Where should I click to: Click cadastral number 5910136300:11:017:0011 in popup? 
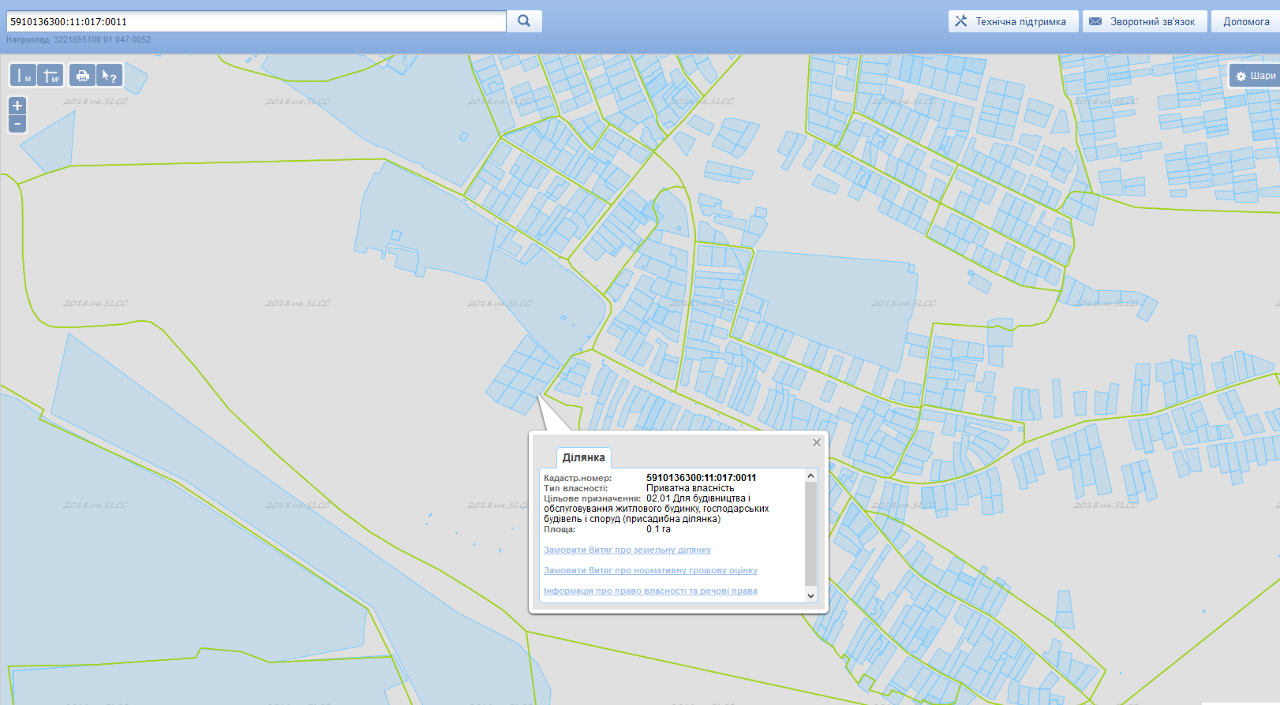coord(701,478)
